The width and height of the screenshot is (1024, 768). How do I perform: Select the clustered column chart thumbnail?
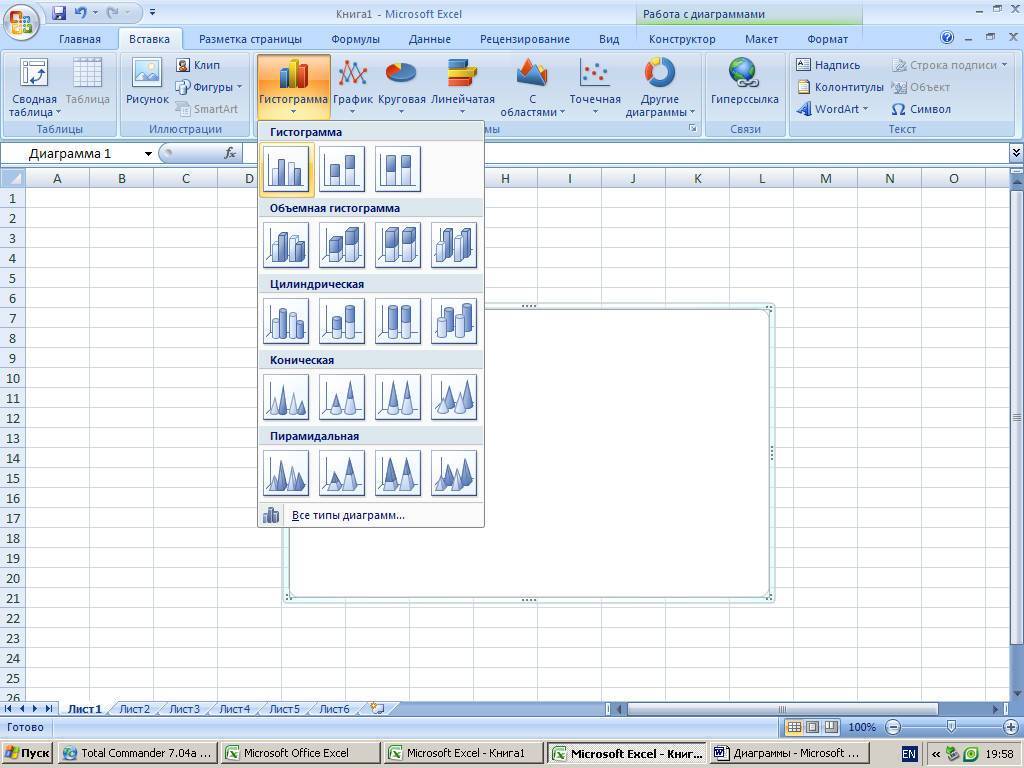[x=286, y=169]
